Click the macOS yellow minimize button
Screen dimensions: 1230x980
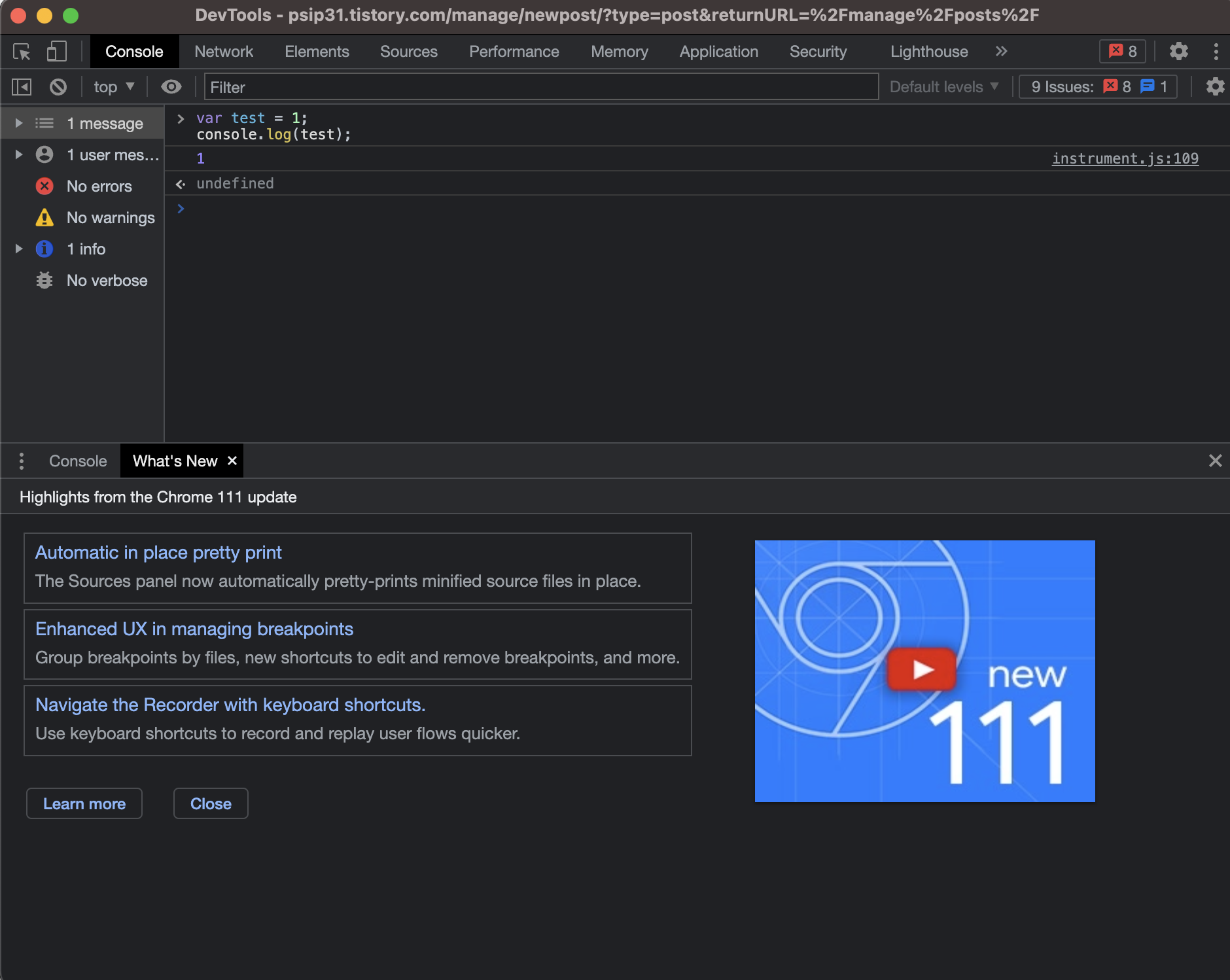pyautogui.click(x=44, y=16)
